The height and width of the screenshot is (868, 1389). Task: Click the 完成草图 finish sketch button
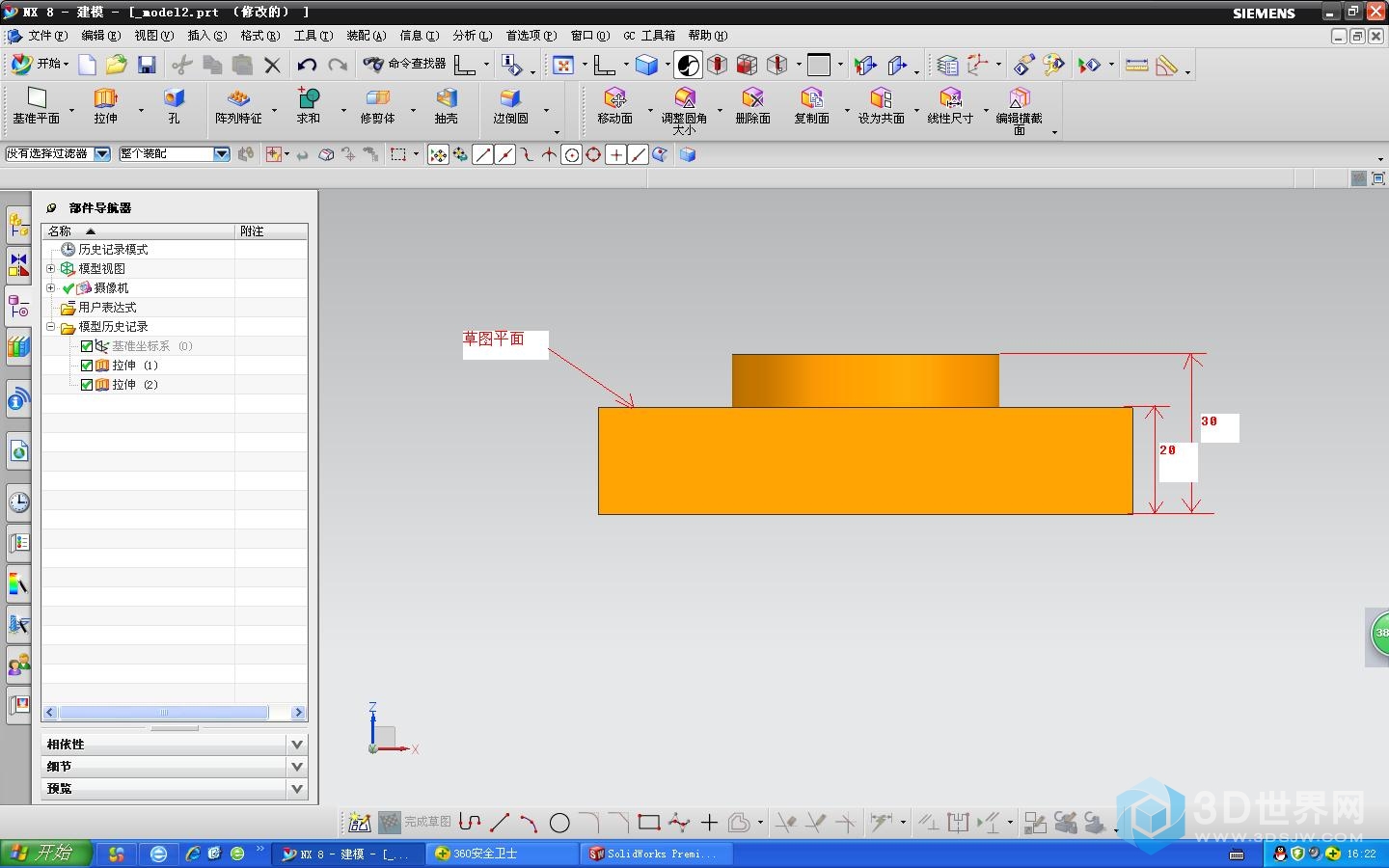pos(415,823)
